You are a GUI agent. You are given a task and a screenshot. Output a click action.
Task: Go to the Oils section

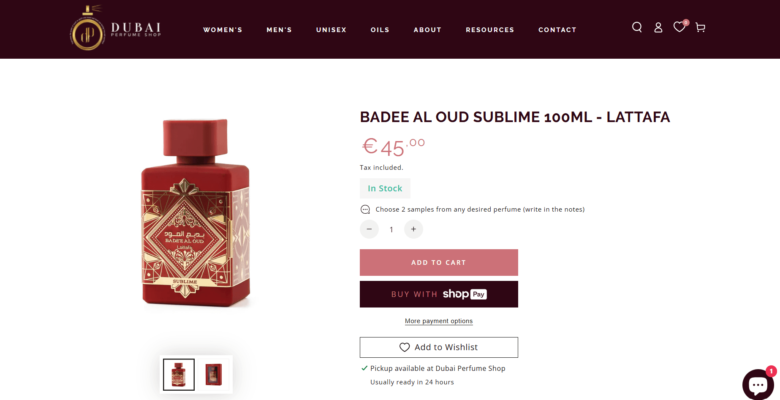380,30
